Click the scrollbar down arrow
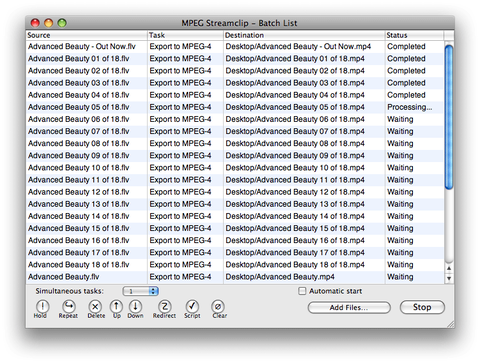Viewport: 480px width, 363px height. [449, 278]
